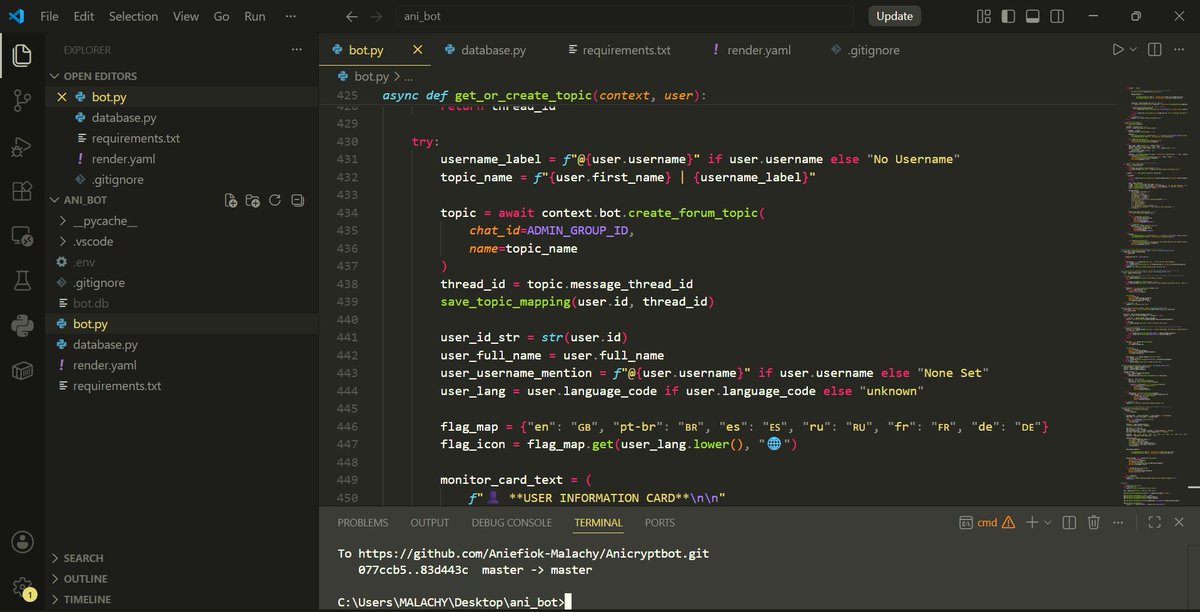Expand the TIMELINE section

tap(86, 599)
